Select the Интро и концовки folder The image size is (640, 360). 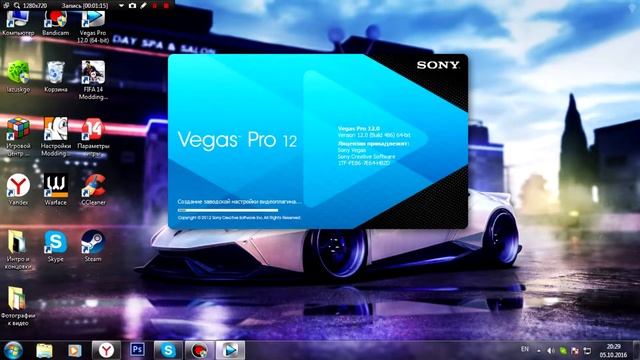tap(18, 250)
